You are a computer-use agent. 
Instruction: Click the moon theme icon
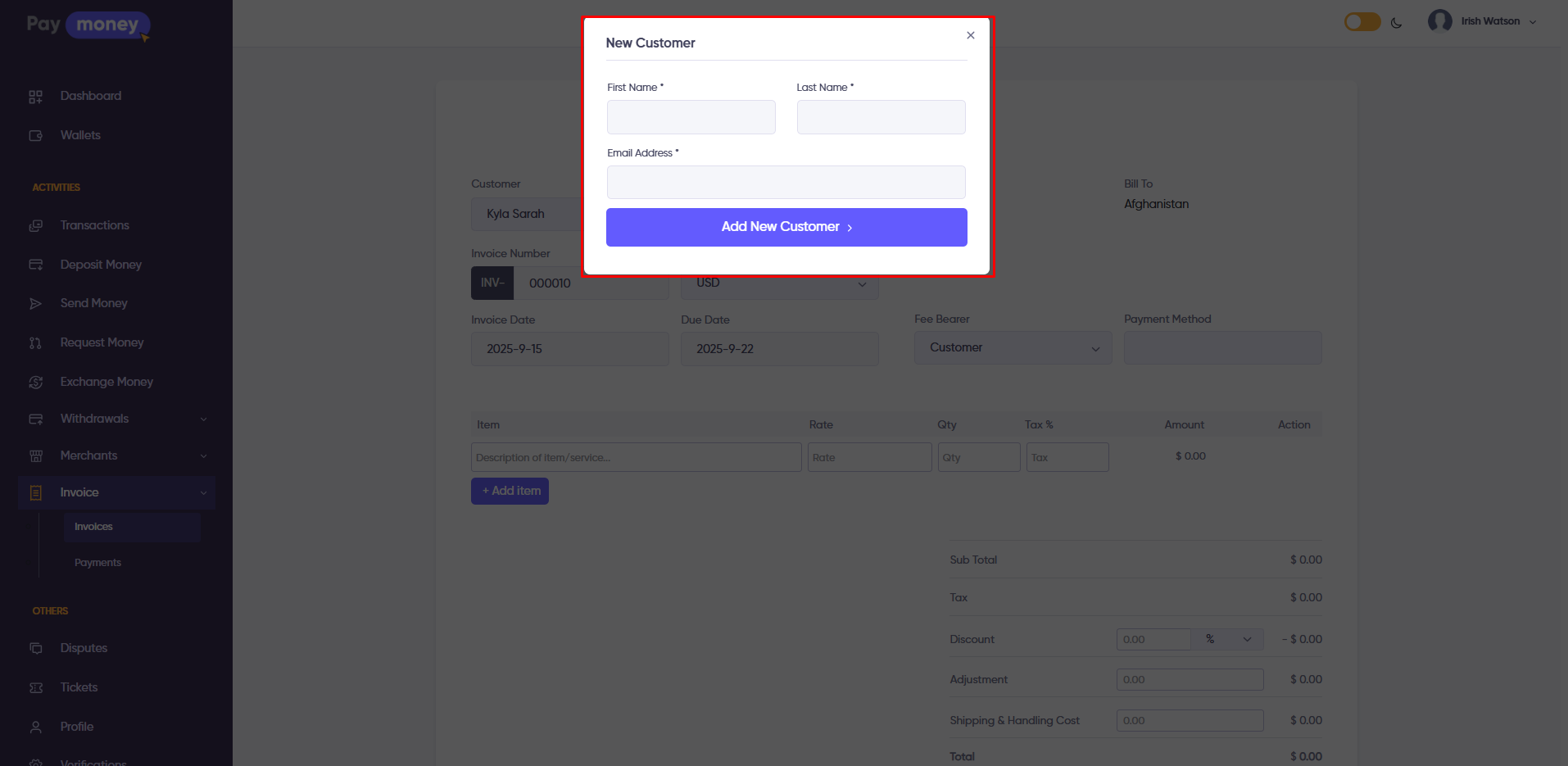[x=1397, y=23]
